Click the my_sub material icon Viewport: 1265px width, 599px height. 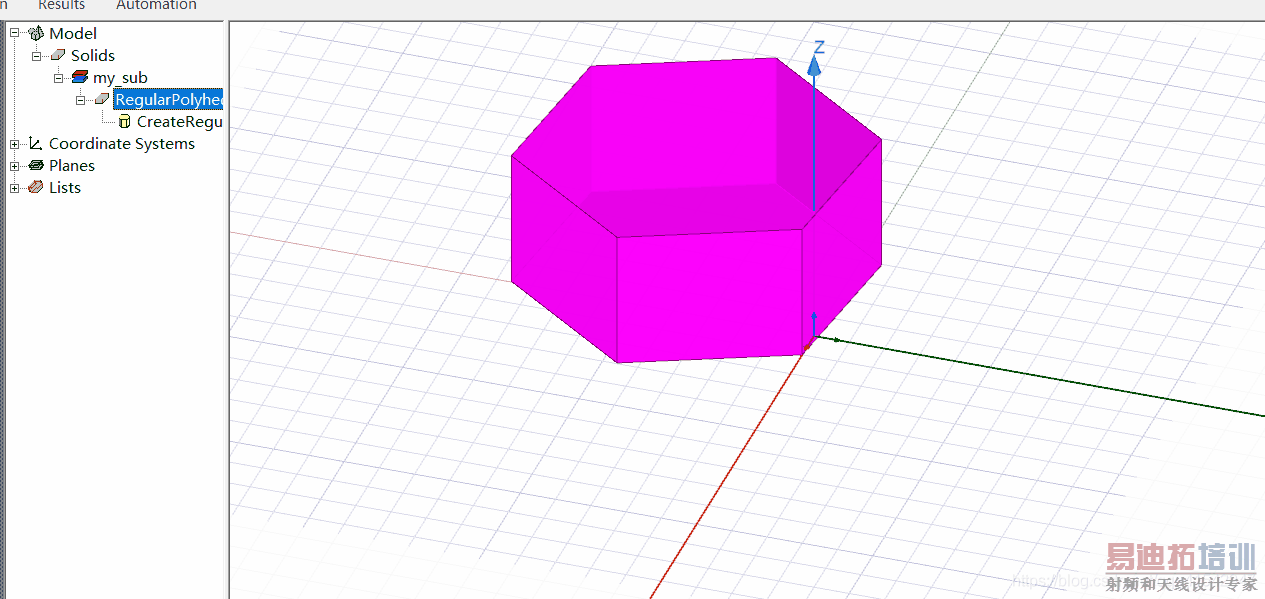pos(80,77)
